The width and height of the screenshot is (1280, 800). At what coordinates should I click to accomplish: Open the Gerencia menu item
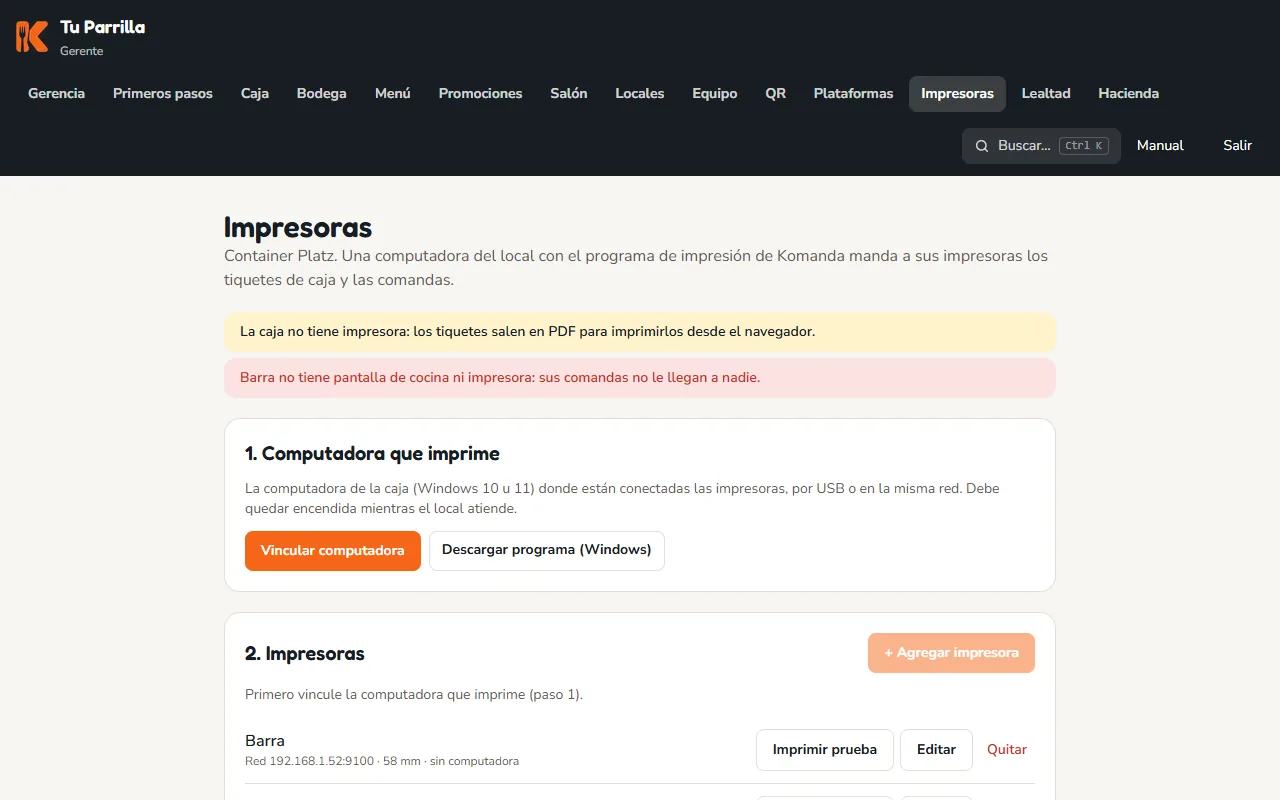pyautogui.click(x=56, y=94)
